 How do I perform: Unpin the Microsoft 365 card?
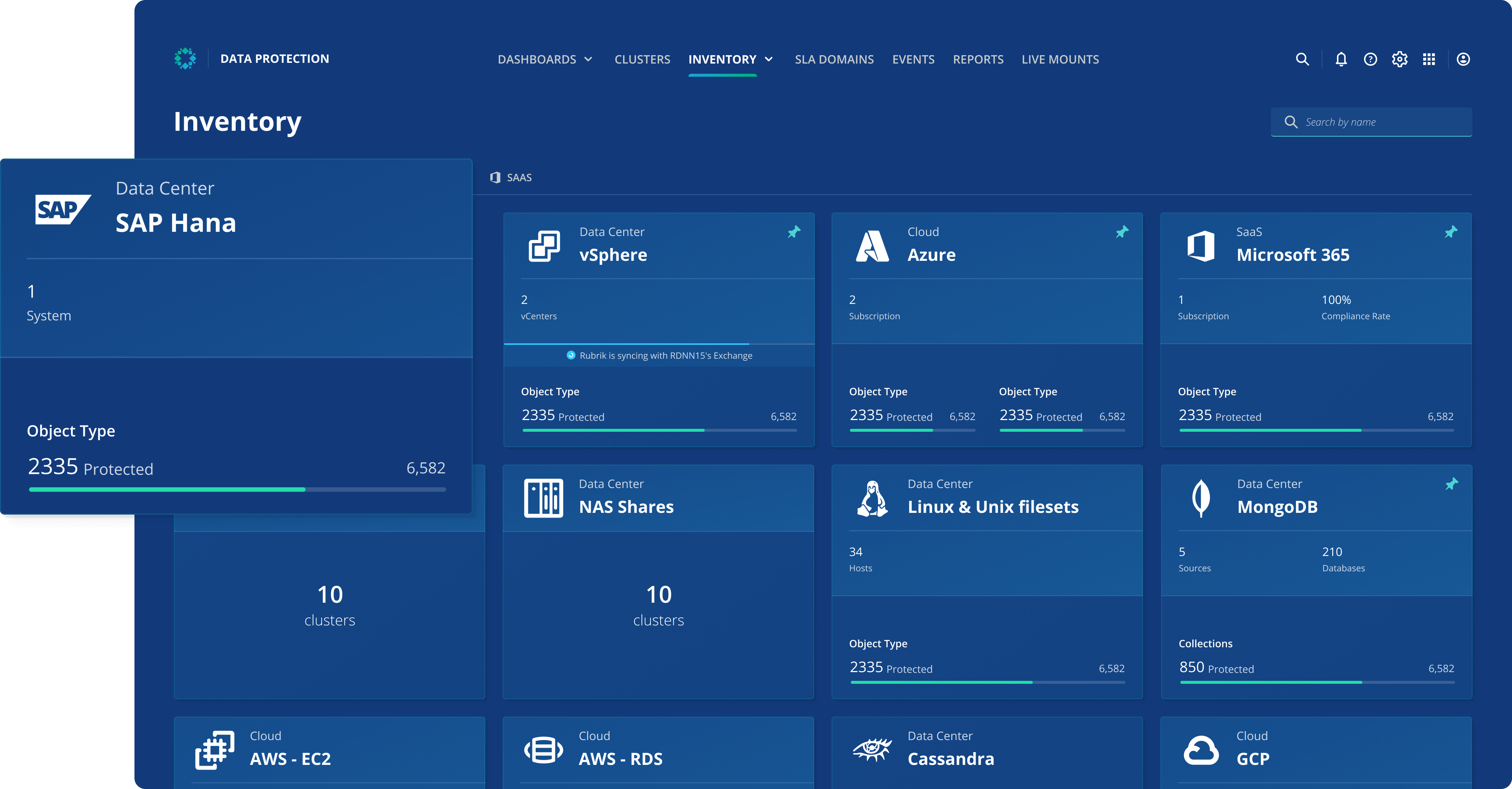pos(1451,232)
